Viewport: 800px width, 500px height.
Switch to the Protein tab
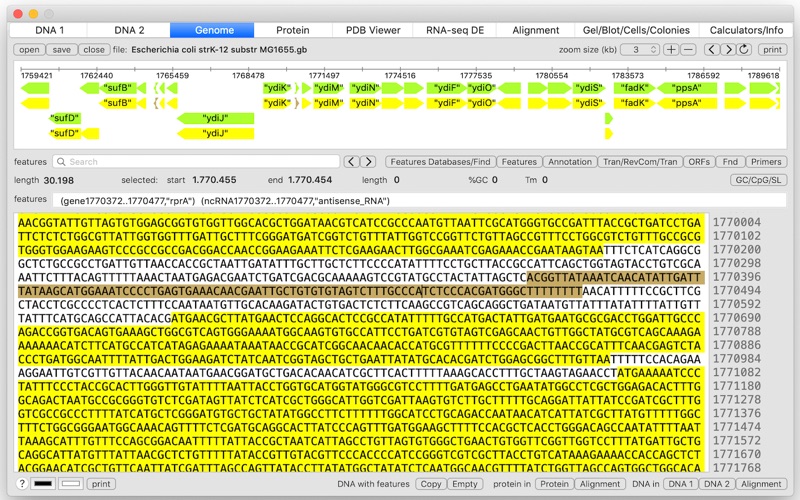tap(292, 30)
